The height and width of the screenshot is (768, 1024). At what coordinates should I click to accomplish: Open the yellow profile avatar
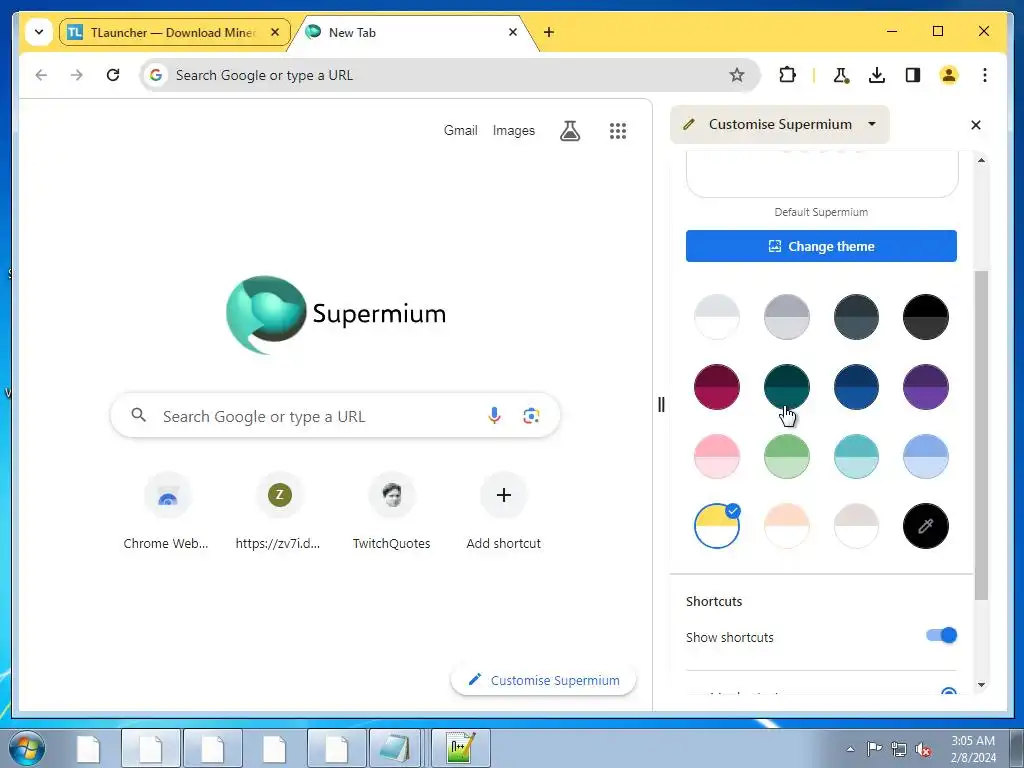click(949, 75)
